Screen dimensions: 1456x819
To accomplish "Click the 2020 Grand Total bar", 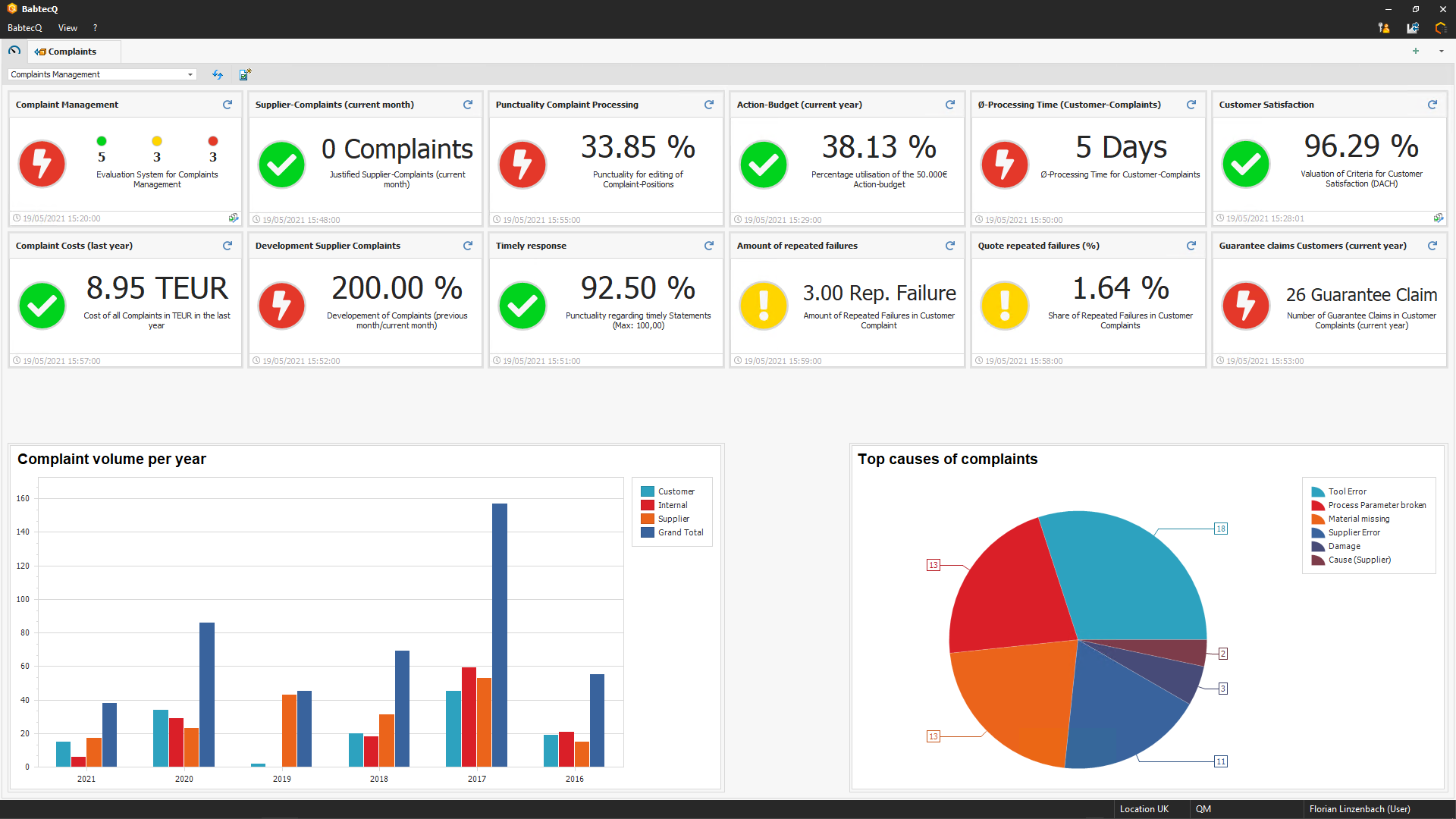I will [207, 695].
